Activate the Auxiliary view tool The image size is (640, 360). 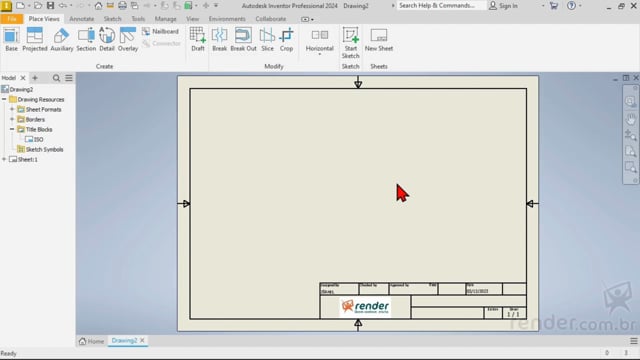coord(62,39)
